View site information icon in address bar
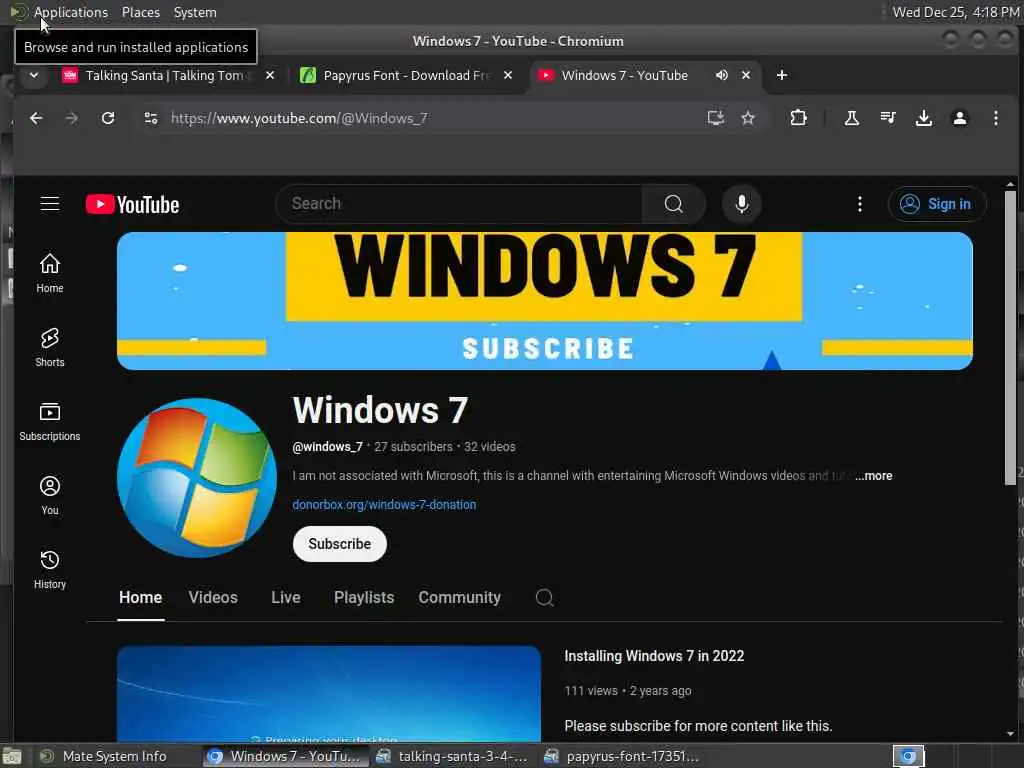Image resolution: width=1024 pixels, height=768 pixels. pos(151,118)
